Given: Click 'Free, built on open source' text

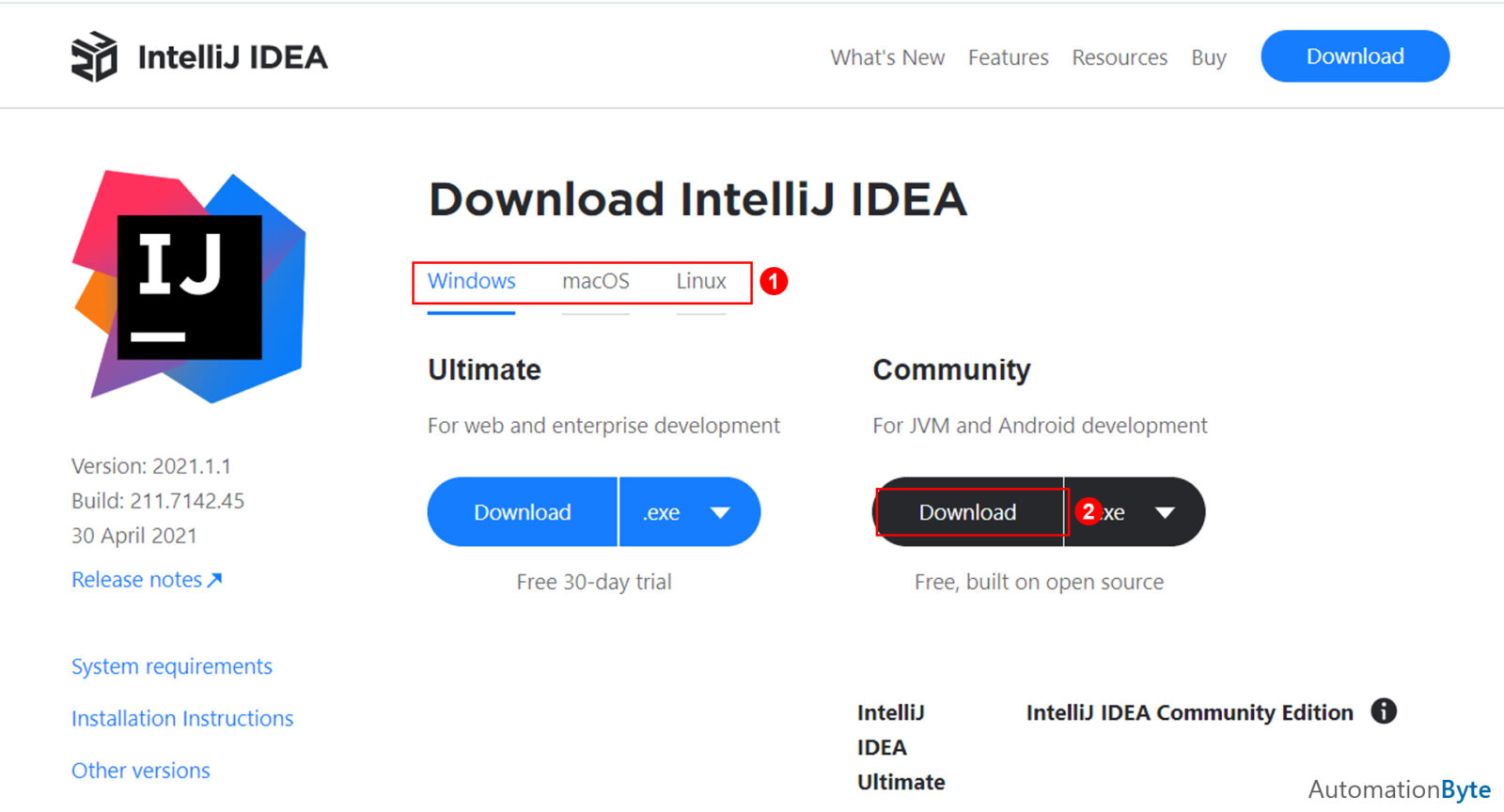Looking at the screenshot, I should click(1039, 582).
